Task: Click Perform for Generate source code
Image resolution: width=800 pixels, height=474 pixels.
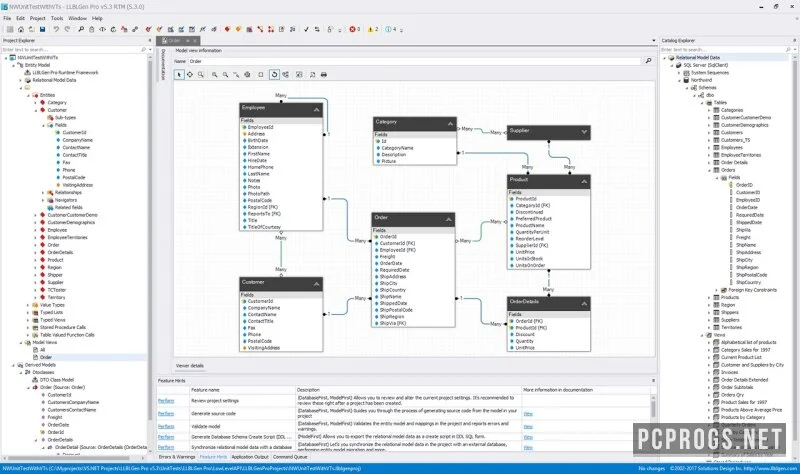Action: point(166,413)
